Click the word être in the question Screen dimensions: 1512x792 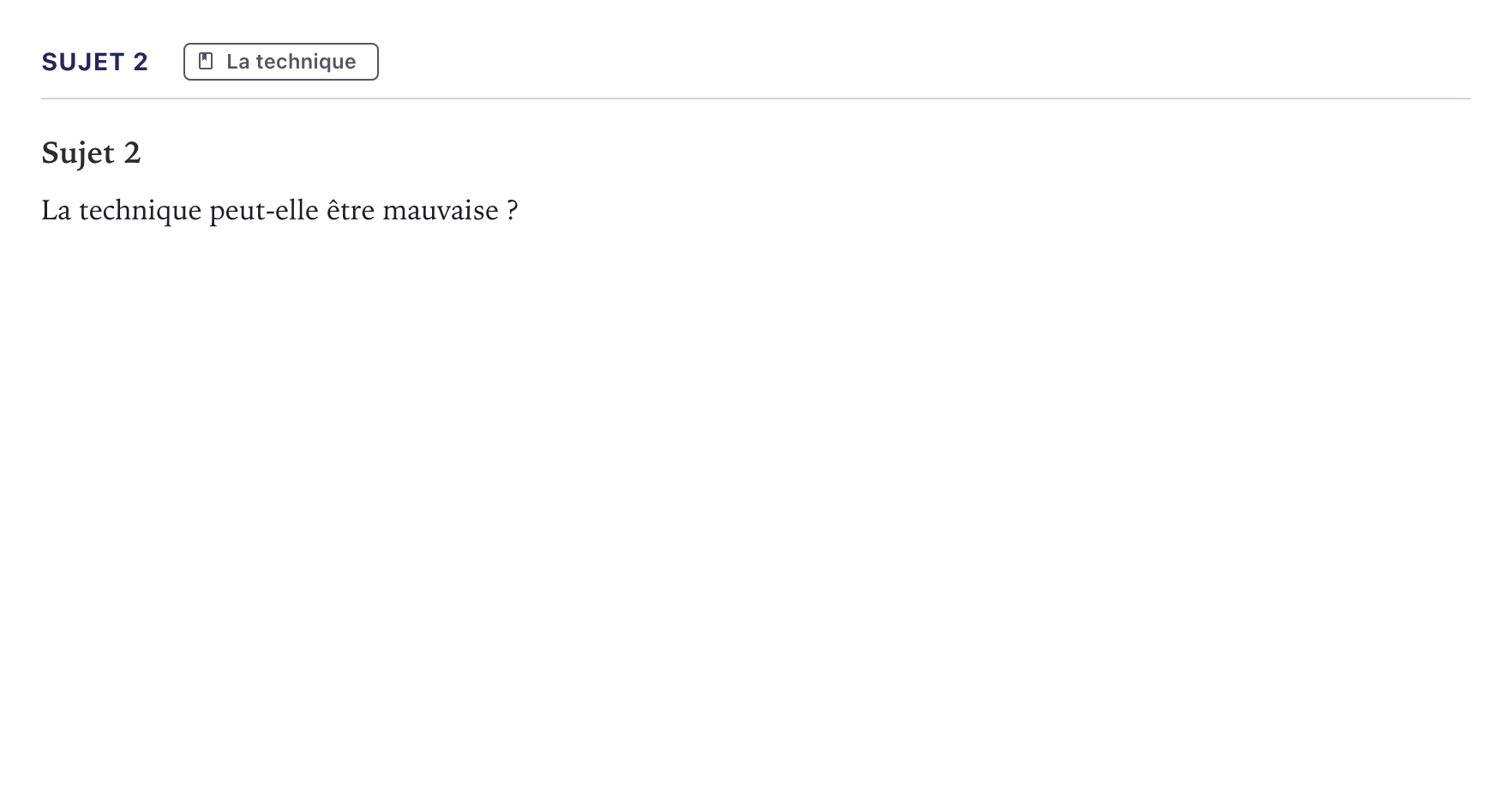(x=351, y=210)
